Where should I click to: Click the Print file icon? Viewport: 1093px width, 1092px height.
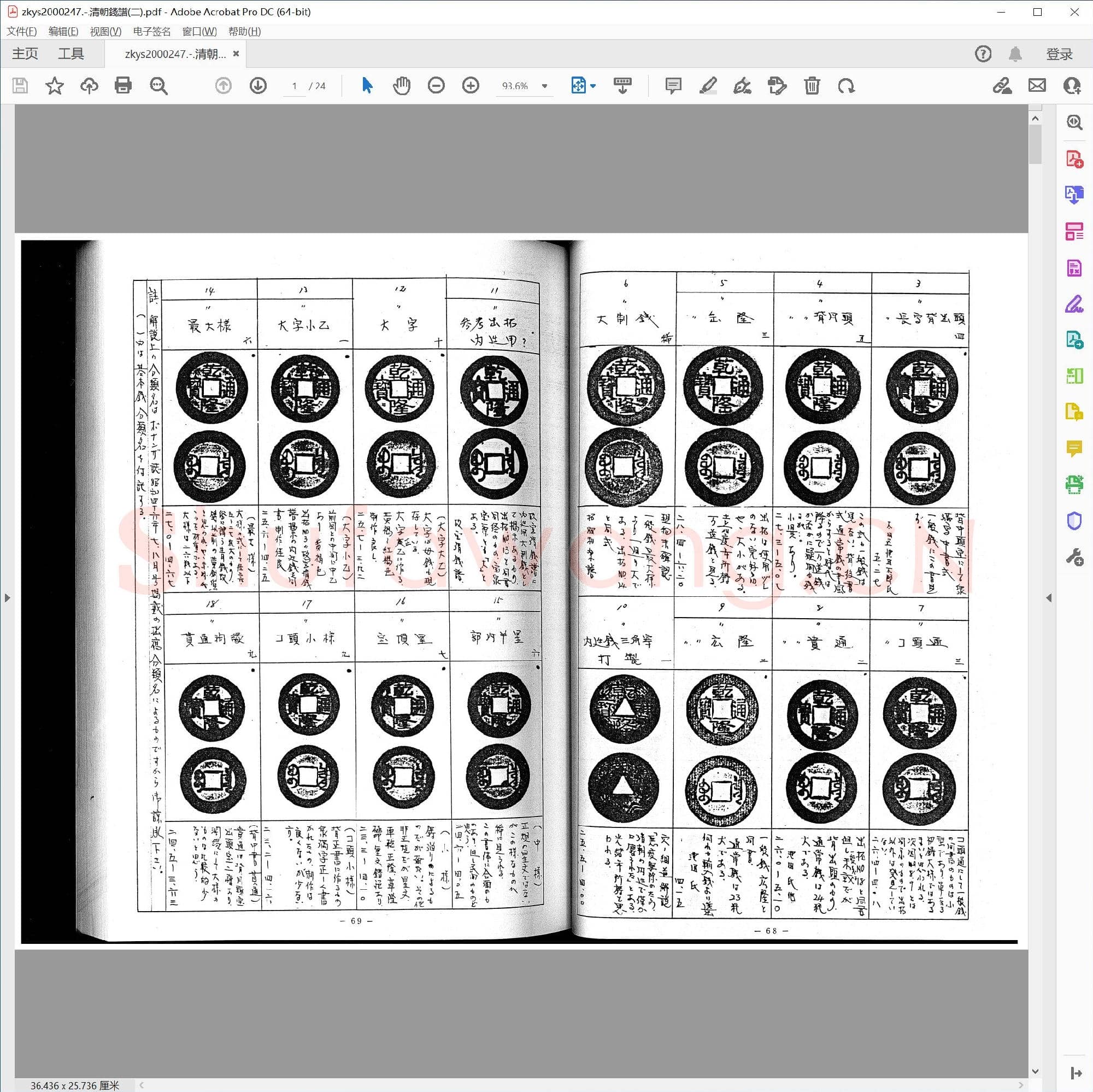(x=123, y=85)
